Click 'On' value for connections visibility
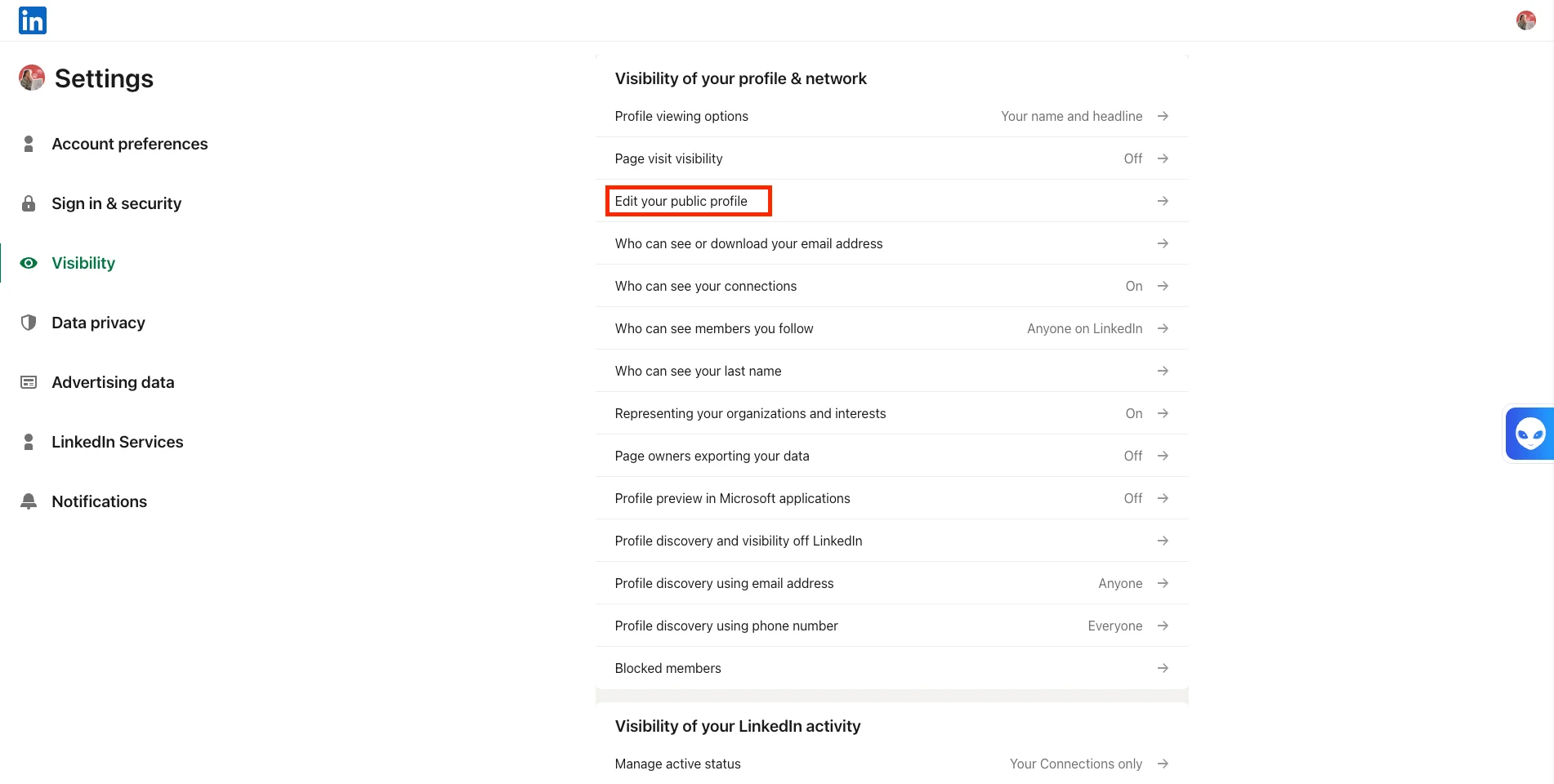The width and height of the screenshot is (1554, 784). point(1134,286)
